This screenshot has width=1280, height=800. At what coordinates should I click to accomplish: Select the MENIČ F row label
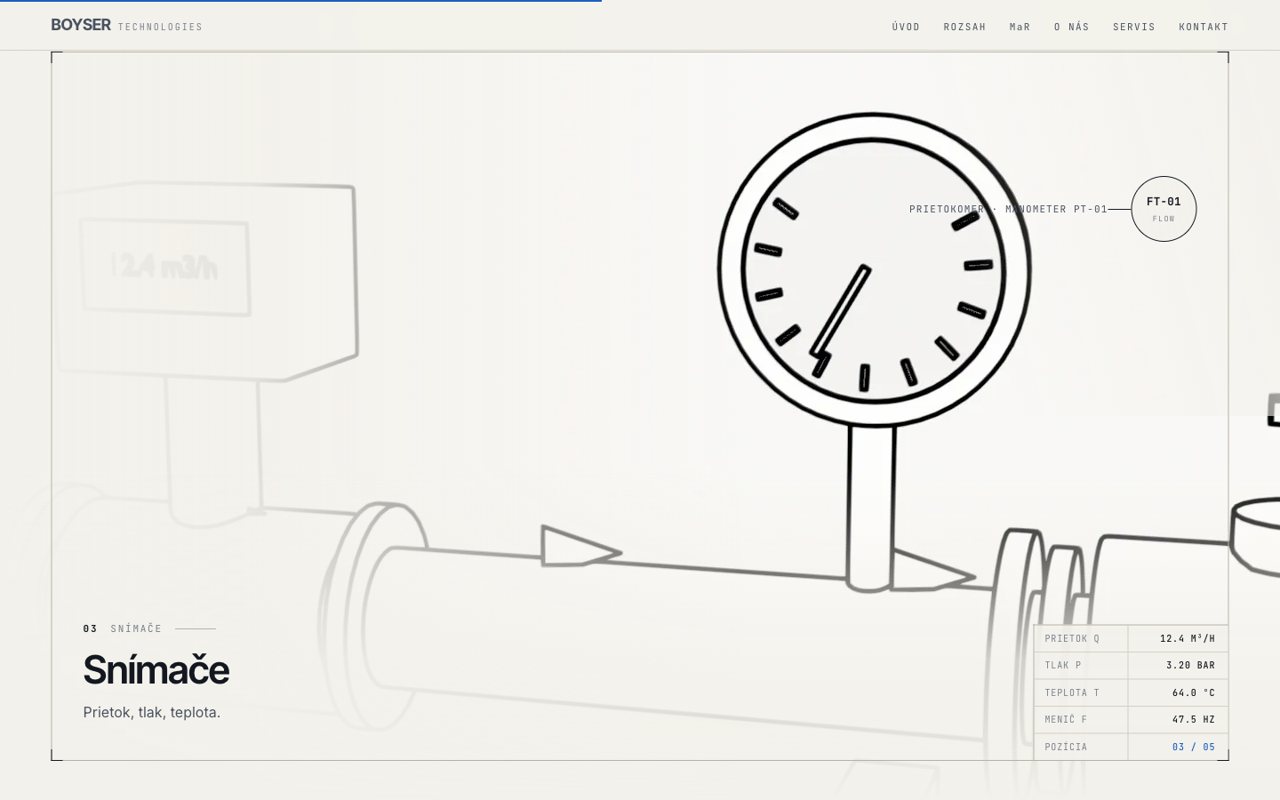1066,719
